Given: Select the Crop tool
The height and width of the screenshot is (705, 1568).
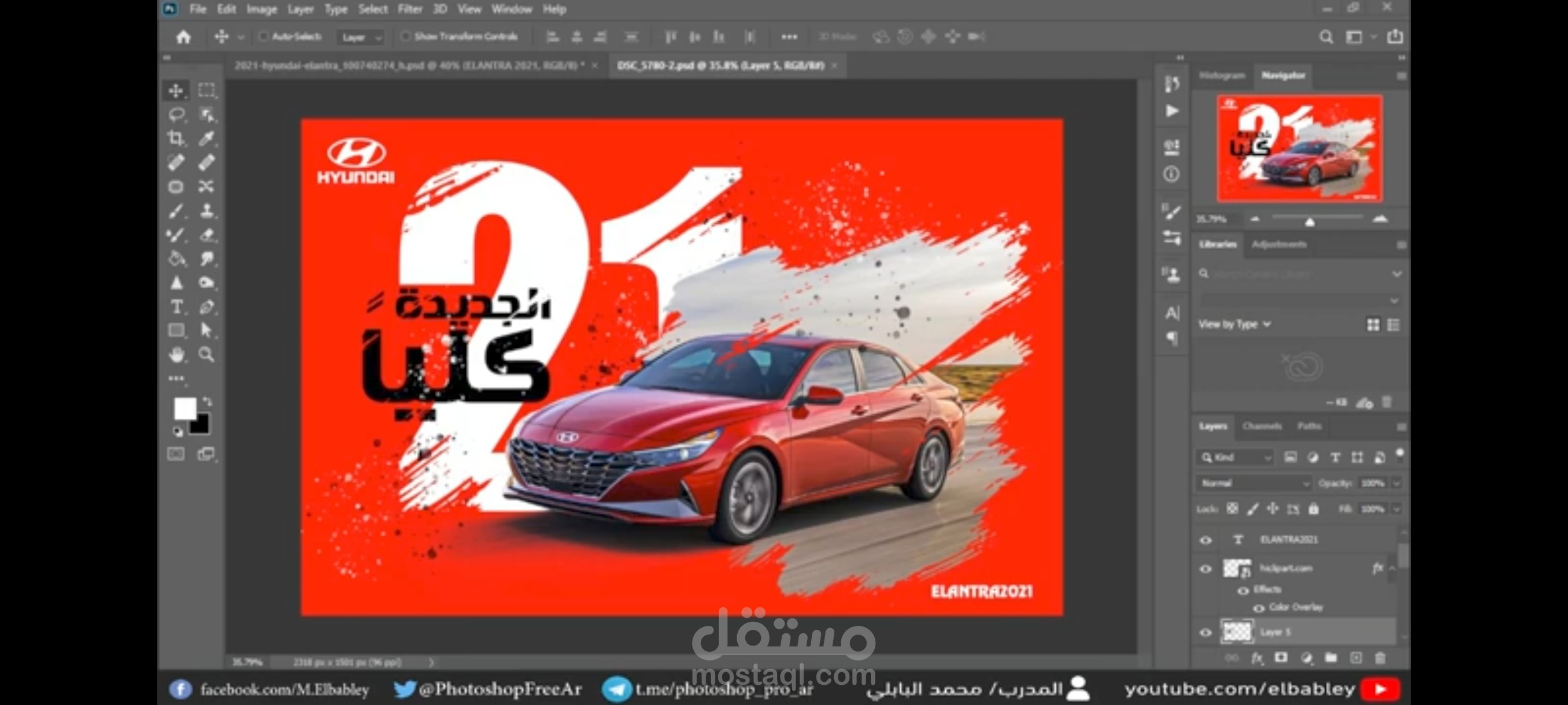Looking at the screenshot, I should 176,138.
